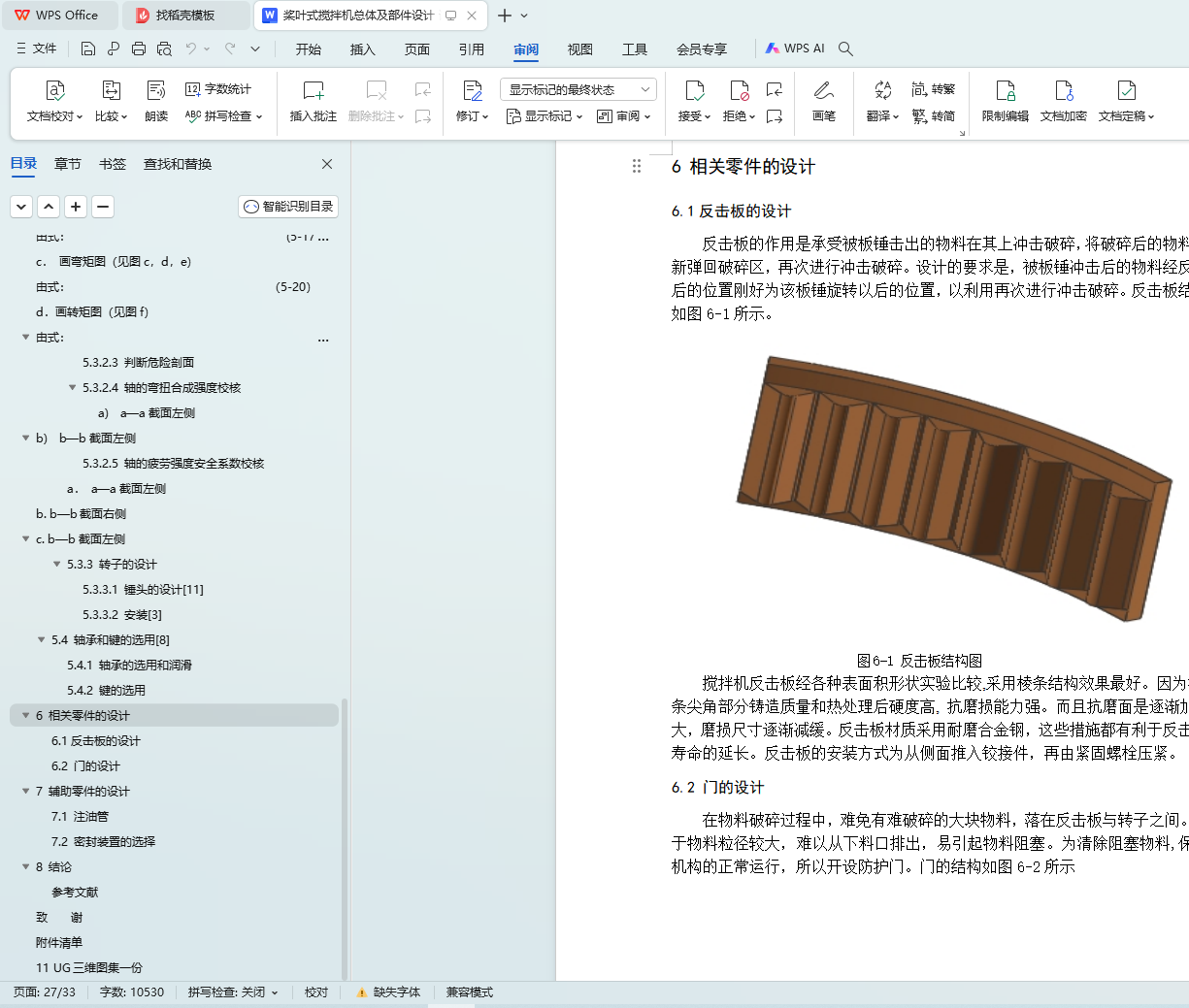Start 朗读 read aloud

point(156,102)
